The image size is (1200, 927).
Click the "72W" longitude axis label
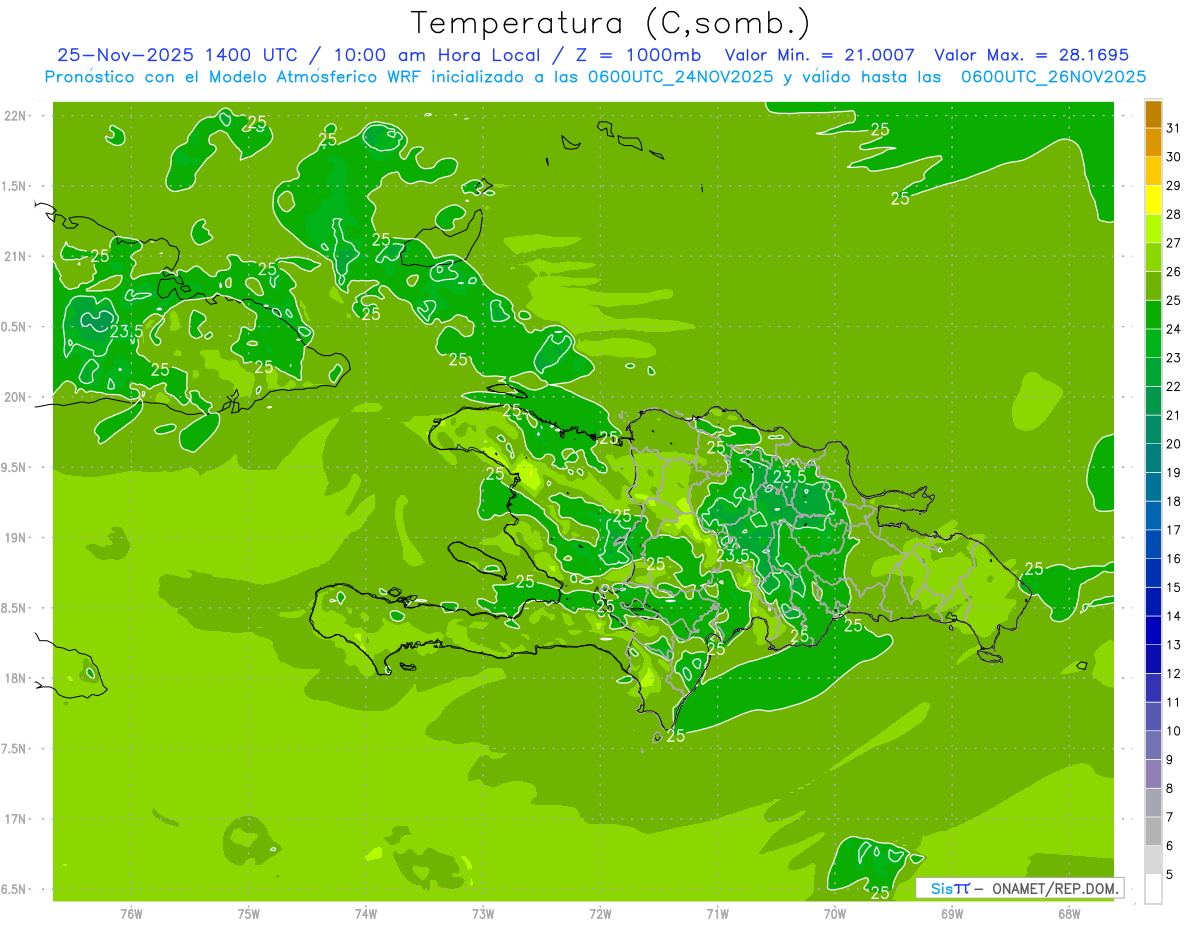coord(601,913)
